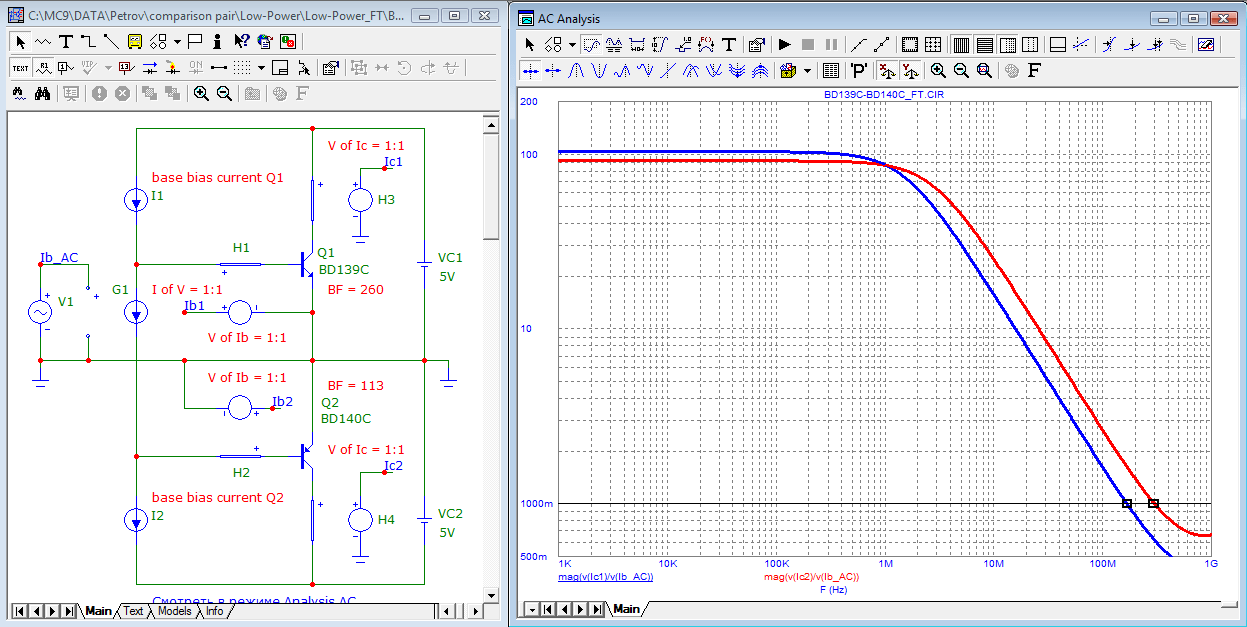Activate the Info mode tool
The image size is (1247, 627).
point(218,41)
